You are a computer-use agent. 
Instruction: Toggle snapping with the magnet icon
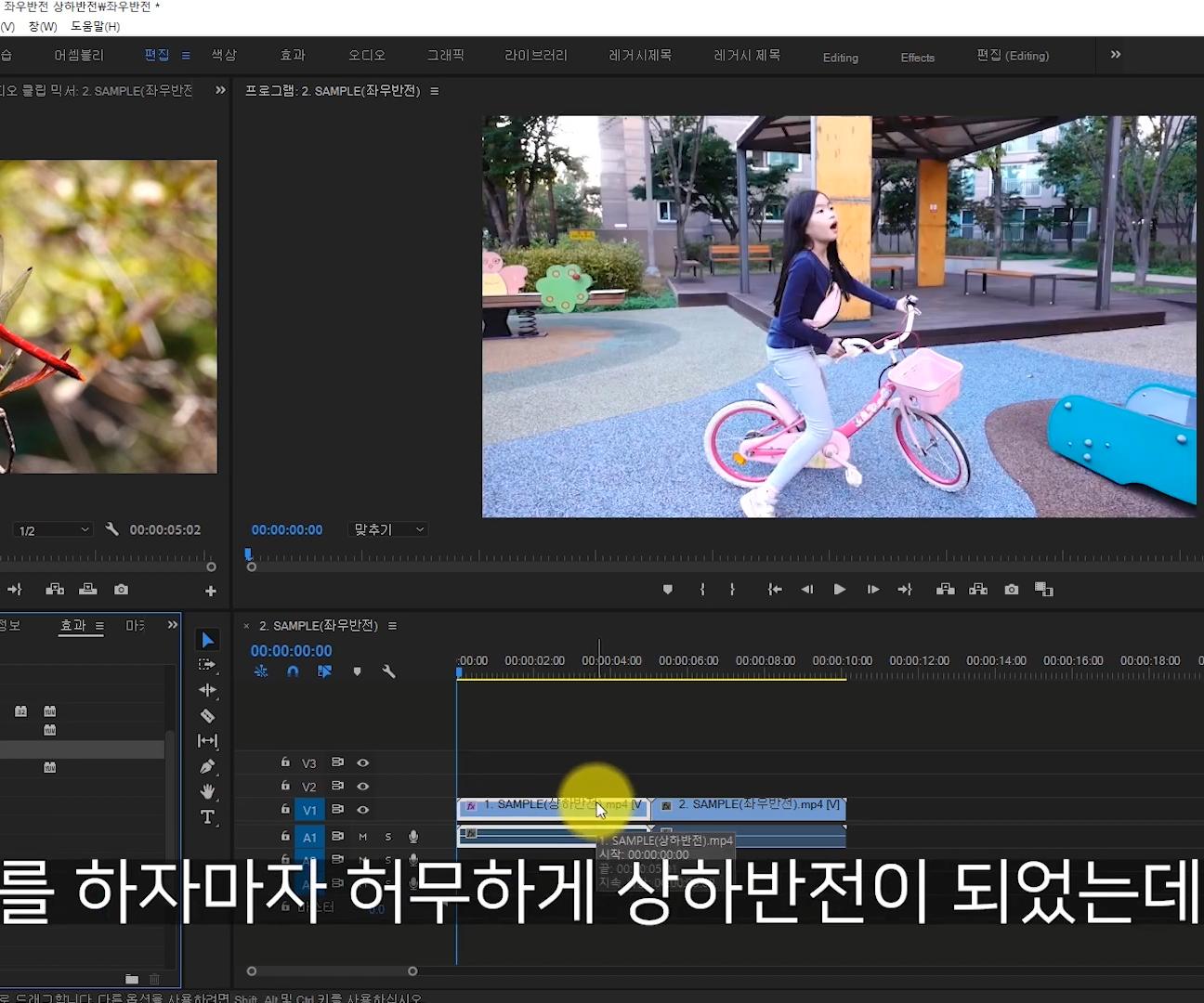(293, 671)
